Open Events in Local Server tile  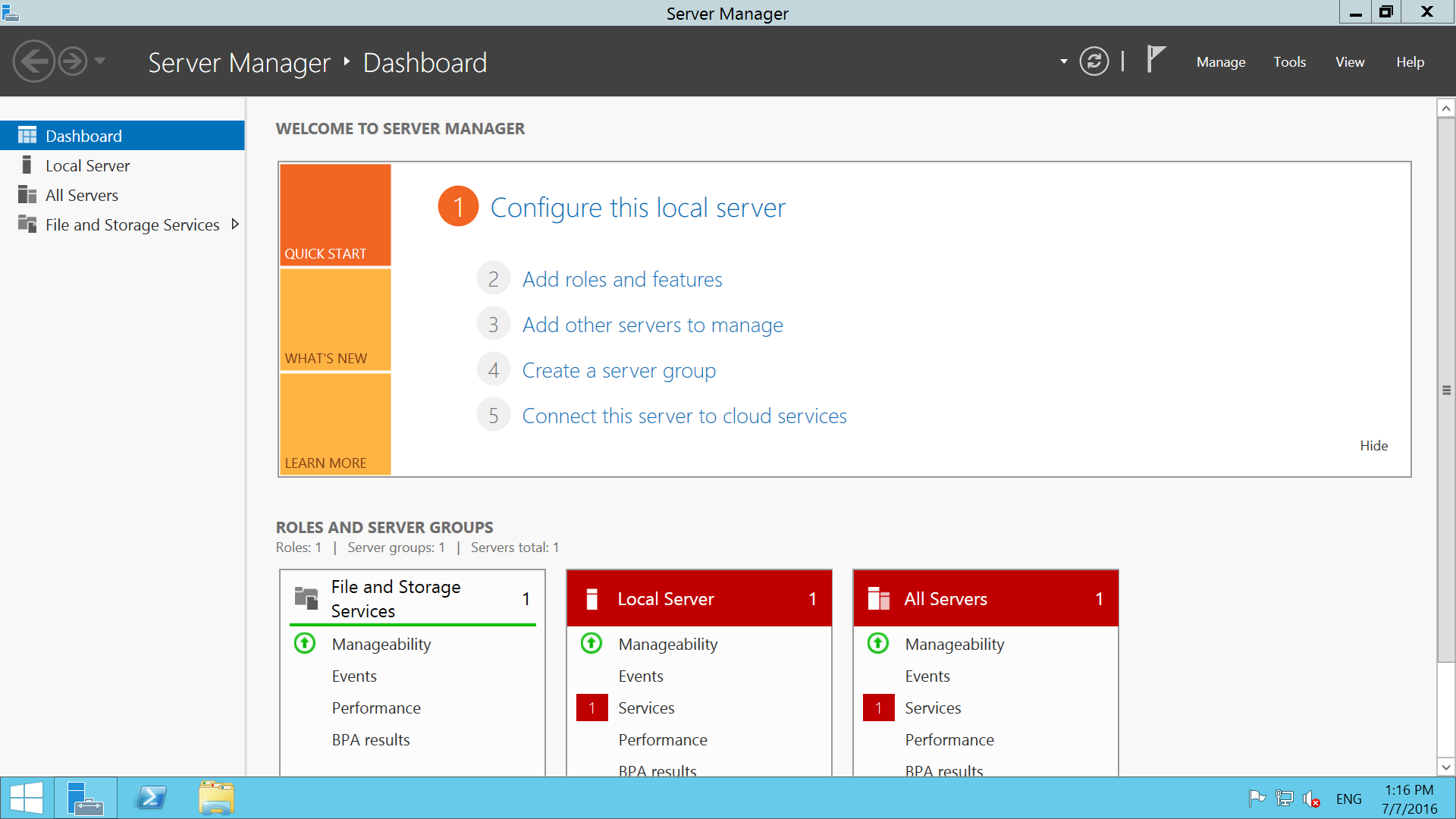(x=640, y=676)
